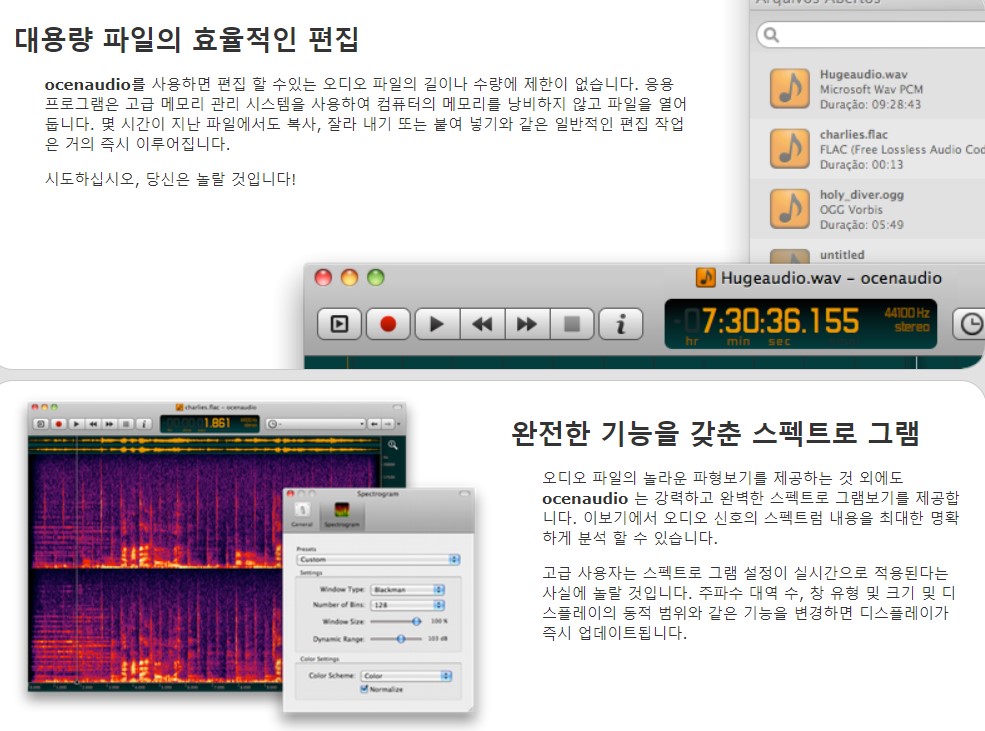Toggle the sidebar icon in the Hugeaudio.wav window
The image size is (985, 731).
[339, 324]
